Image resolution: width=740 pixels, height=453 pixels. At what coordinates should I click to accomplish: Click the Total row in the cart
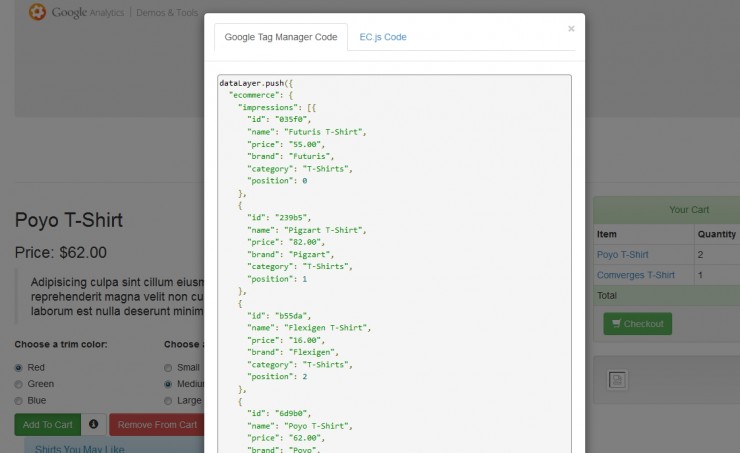(666, 295)
